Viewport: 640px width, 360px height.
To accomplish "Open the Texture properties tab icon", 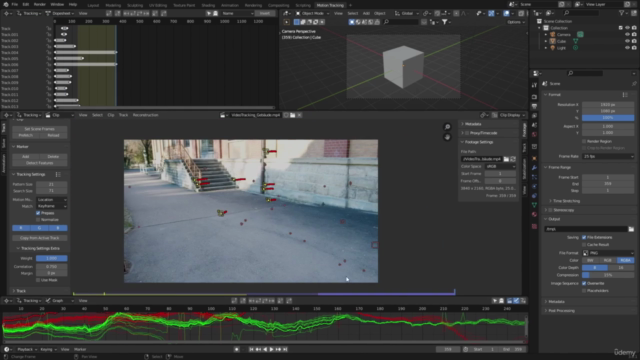I will [x=534, y=226].
